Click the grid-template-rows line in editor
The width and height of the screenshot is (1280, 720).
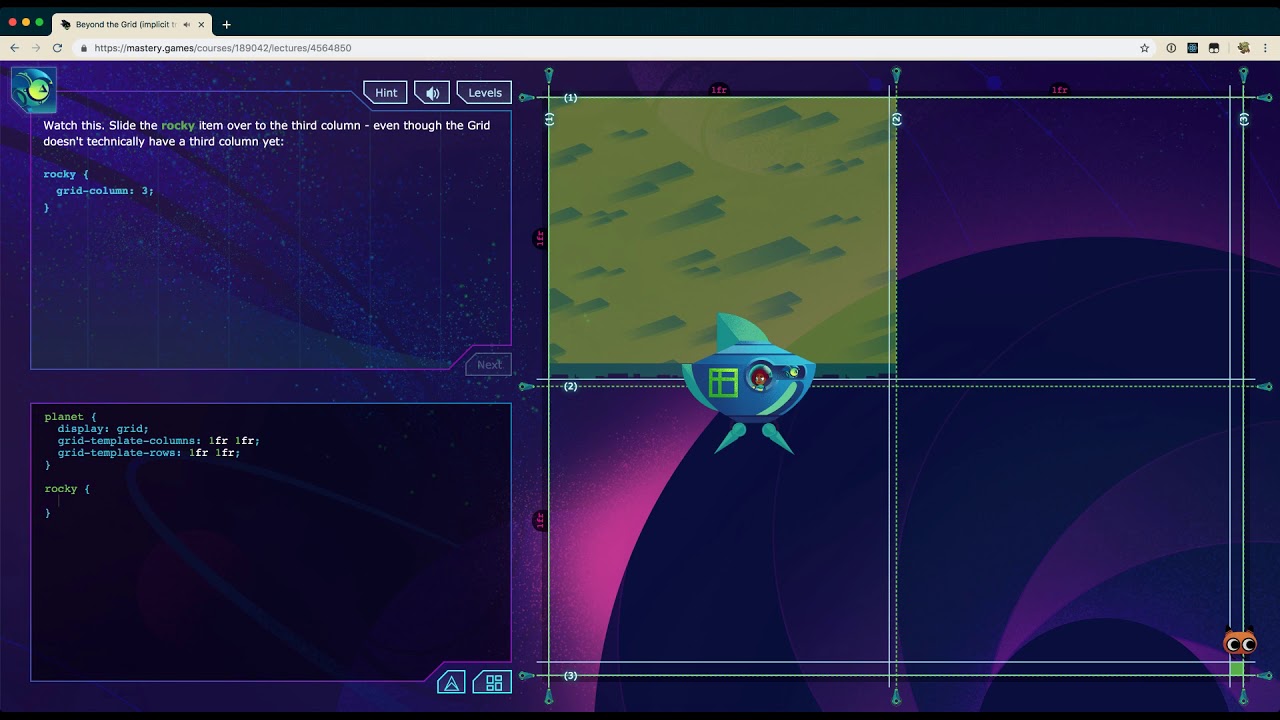pos(149,453)
